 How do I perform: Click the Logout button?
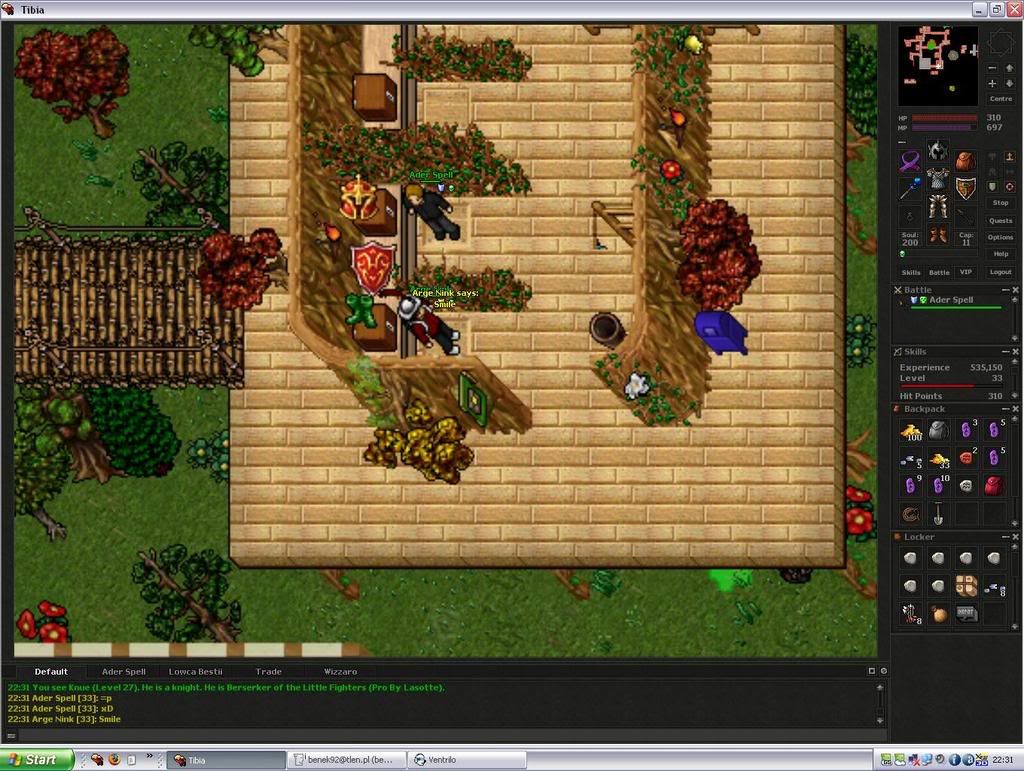click(1000, 272)
